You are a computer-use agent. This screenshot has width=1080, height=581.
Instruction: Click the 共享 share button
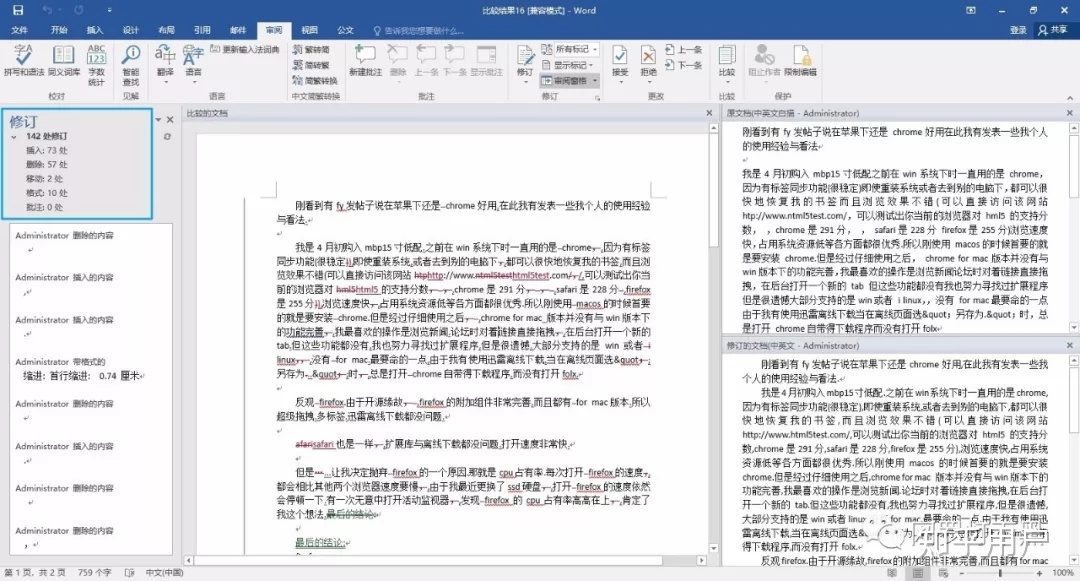[1053, 30]
